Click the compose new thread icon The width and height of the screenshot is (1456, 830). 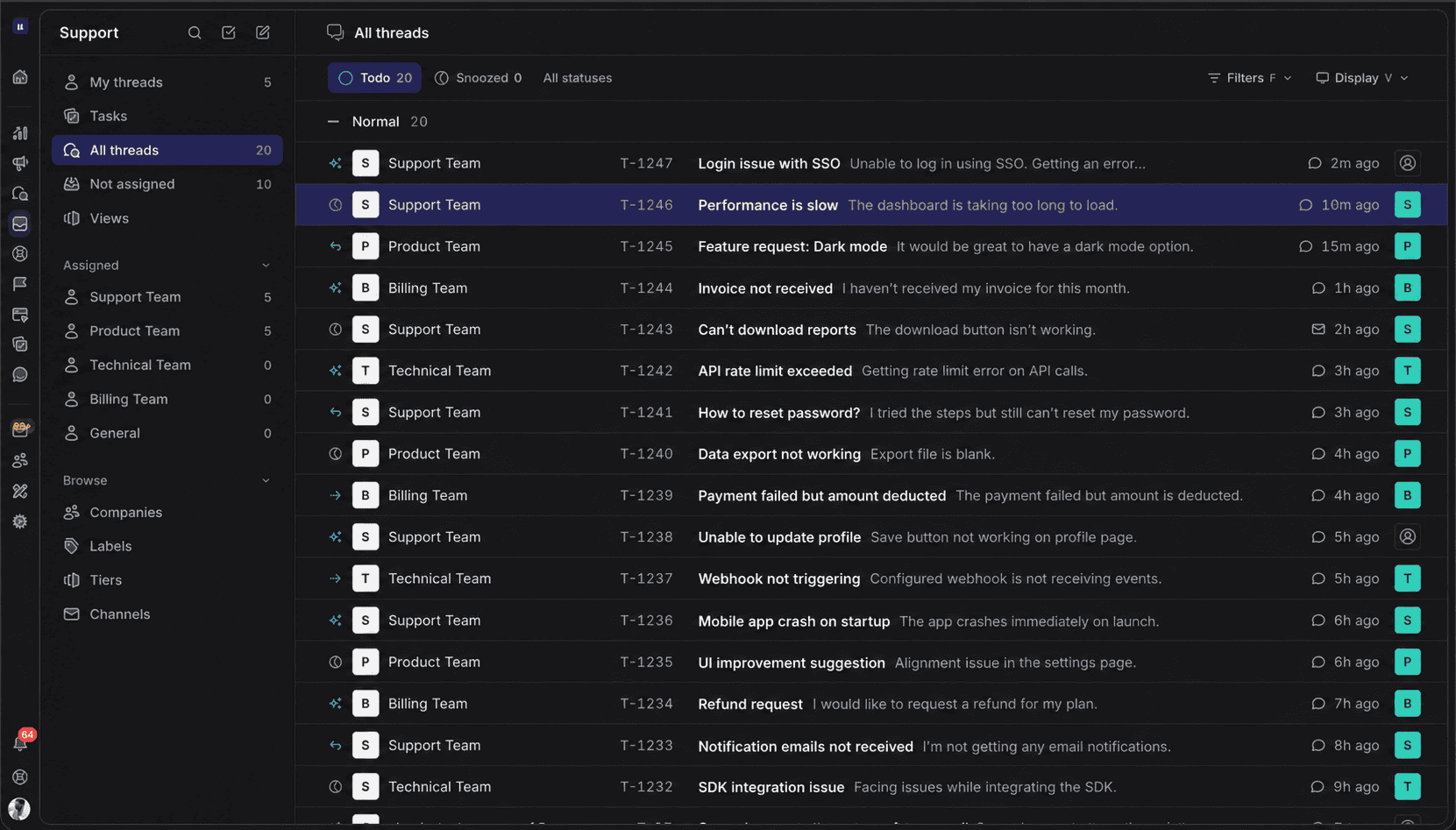263,32
